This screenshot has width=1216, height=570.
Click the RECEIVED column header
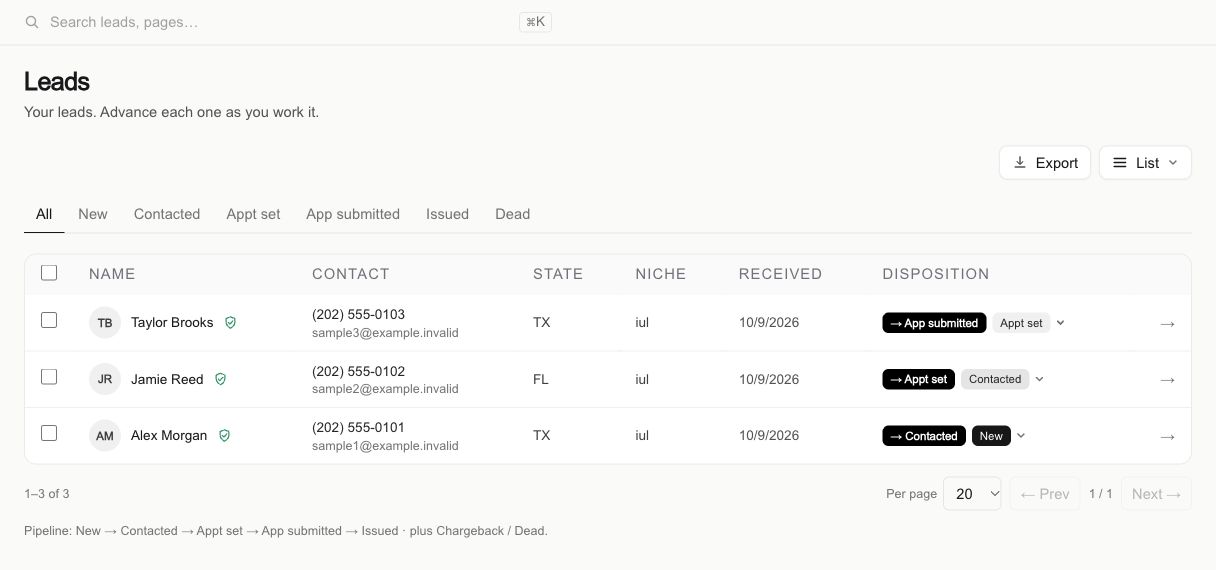pos(781,274)
